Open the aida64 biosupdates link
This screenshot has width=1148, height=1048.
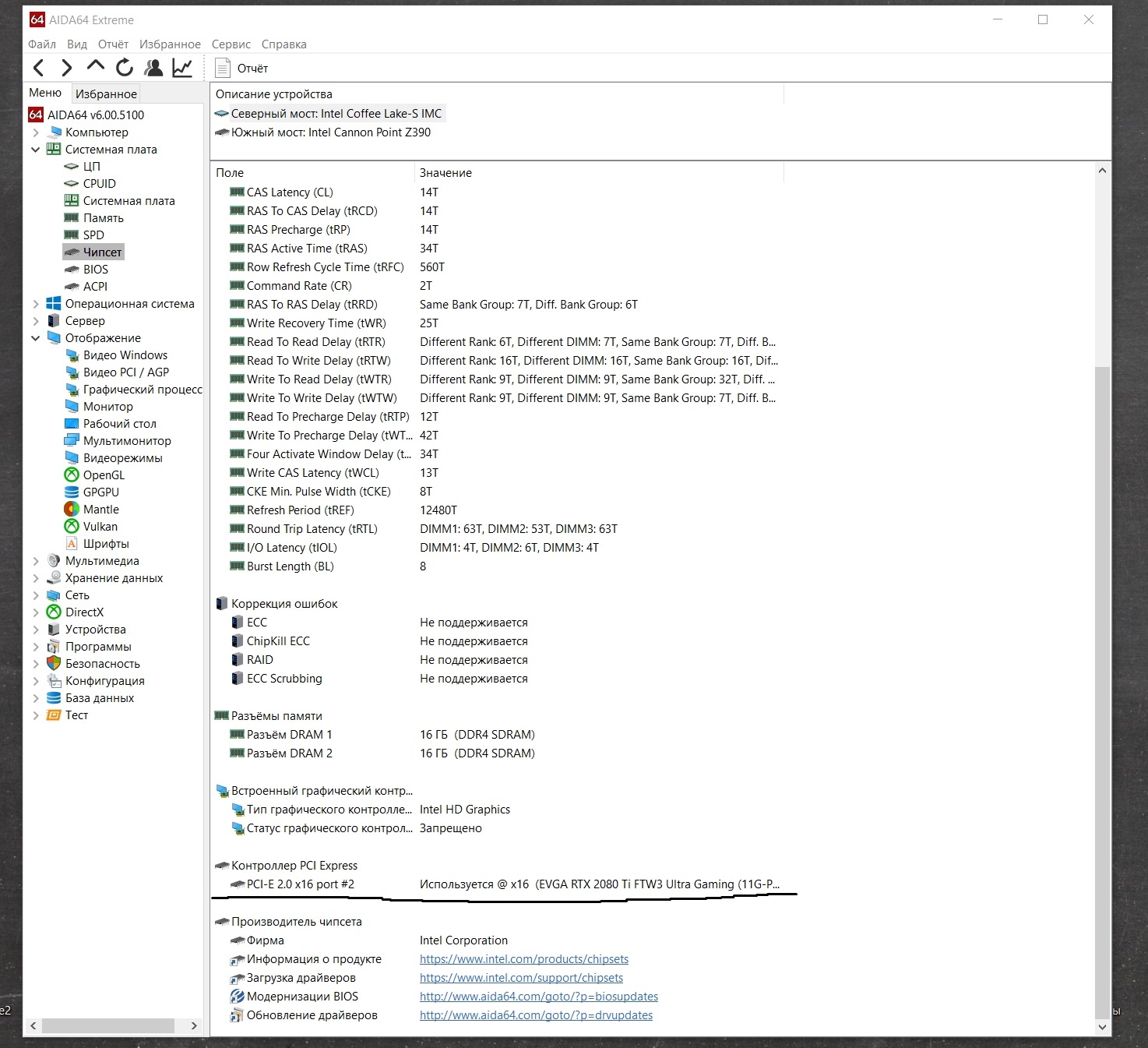pyautogui.click(x=539, y=997)
